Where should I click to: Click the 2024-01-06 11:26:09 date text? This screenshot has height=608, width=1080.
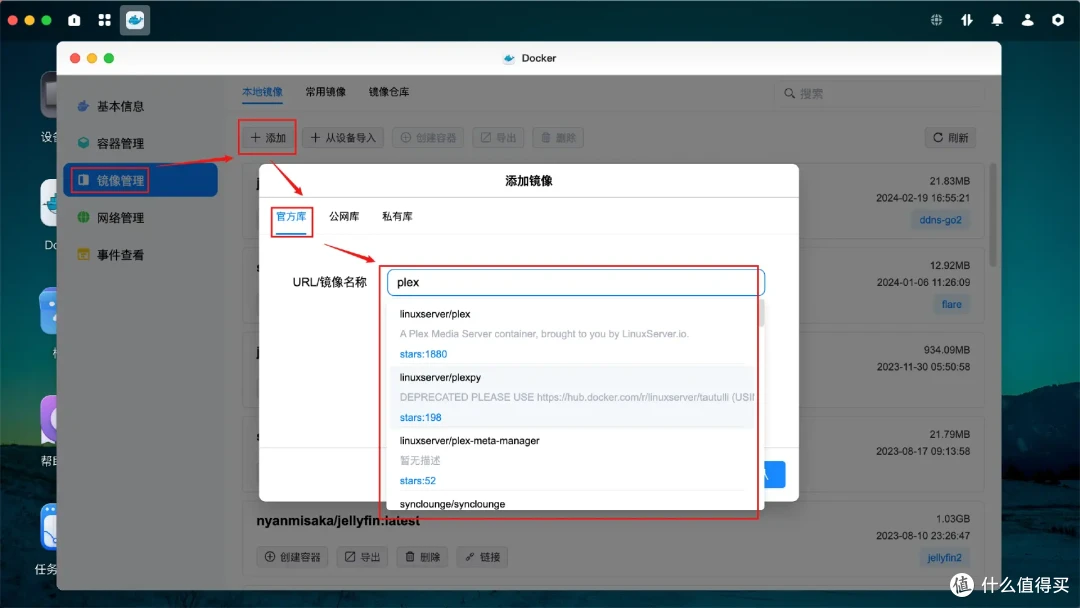(x=923, y=282)
